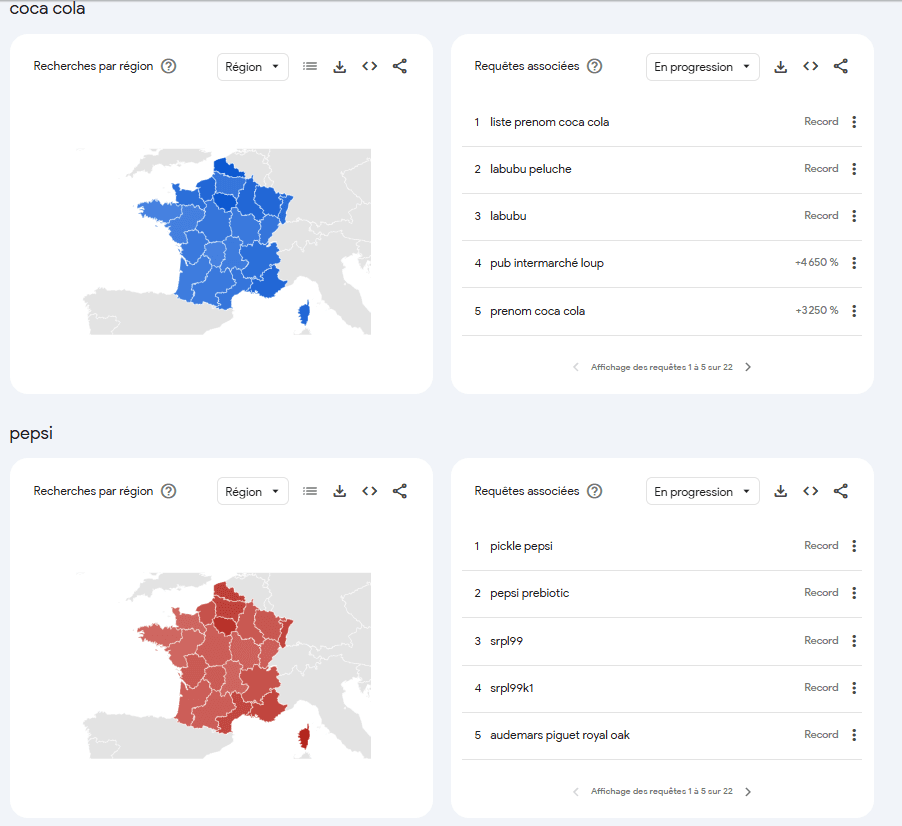This screenshot has width=902, height=826.
Task: Share the coca cola region map
Action: pos(400,66)
